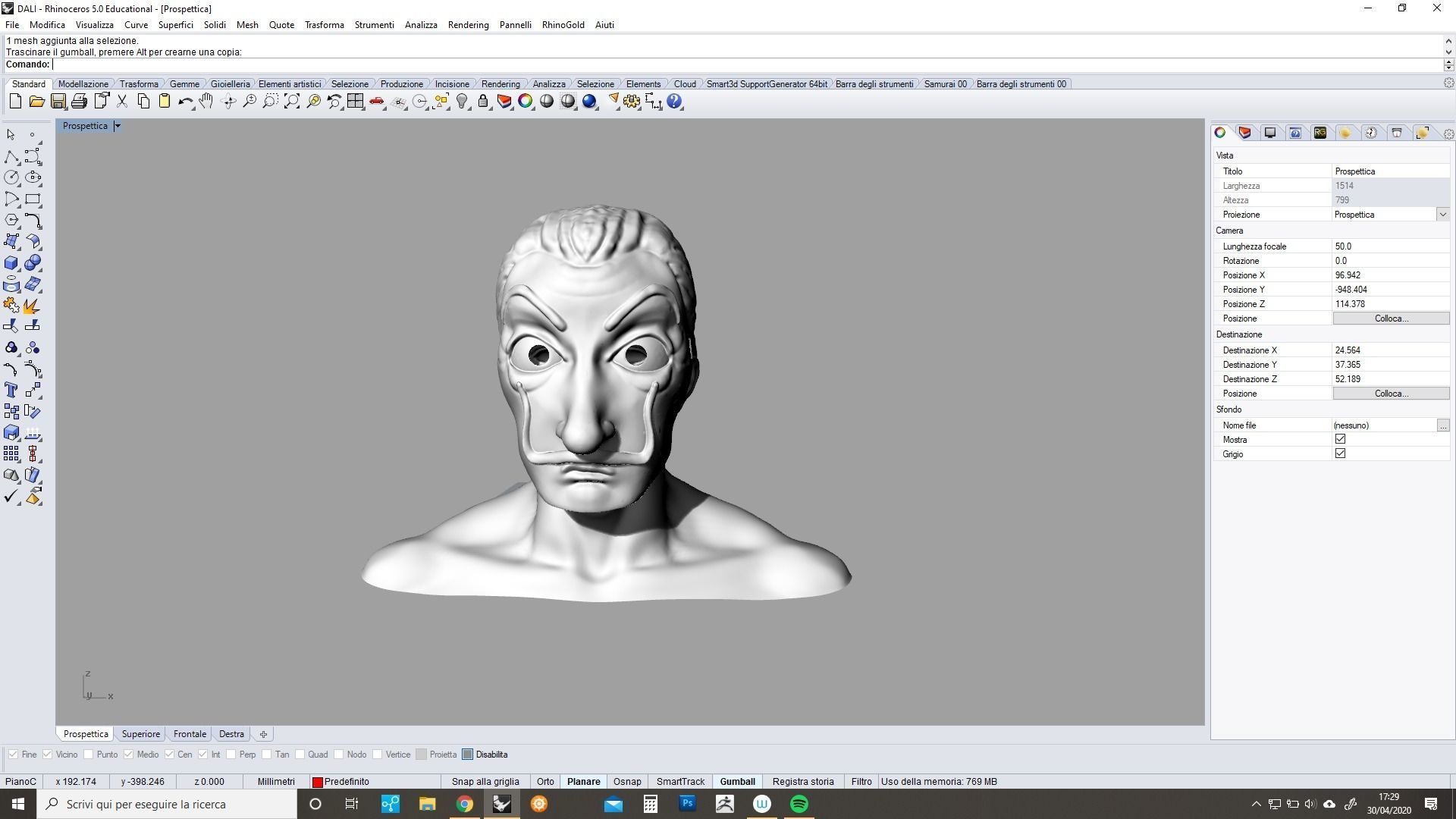Select the Rectangle tool in left toolbar
The image size is (1456, 819).
33,199
